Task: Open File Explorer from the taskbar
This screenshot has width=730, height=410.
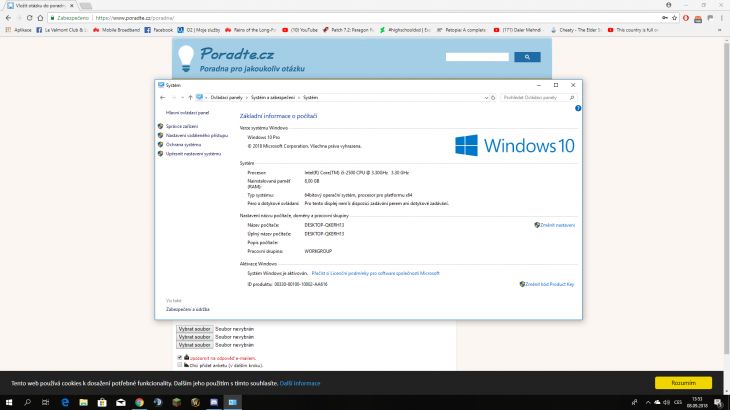Action: click(83, 402)
